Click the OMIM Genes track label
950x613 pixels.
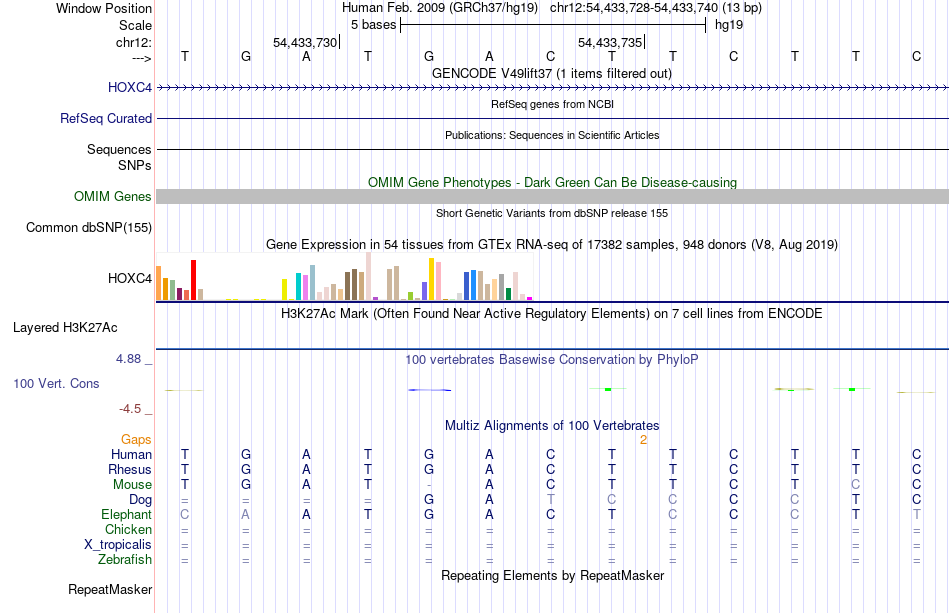tap(113, 196)
